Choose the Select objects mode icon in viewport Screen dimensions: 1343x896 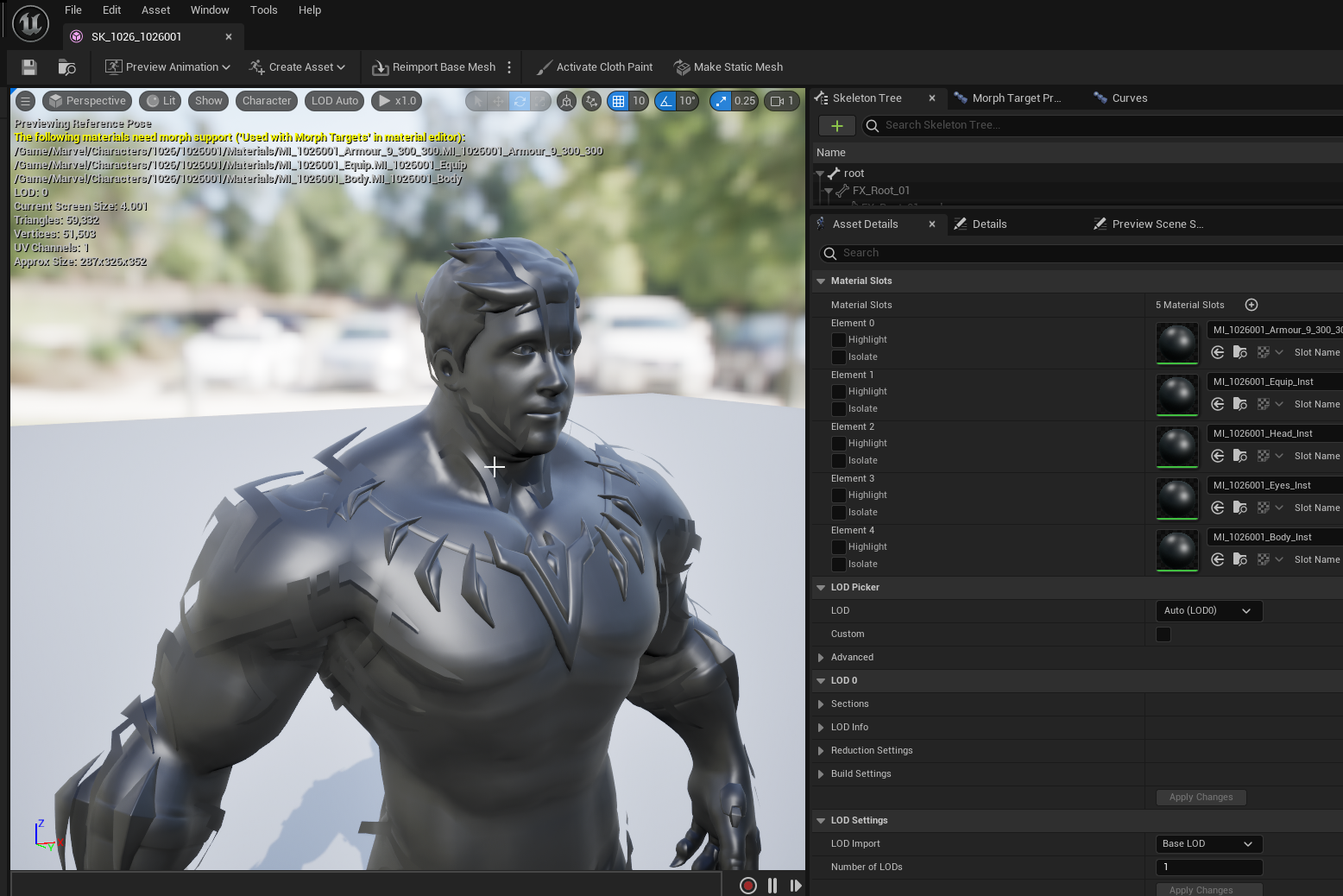point(477,101)
